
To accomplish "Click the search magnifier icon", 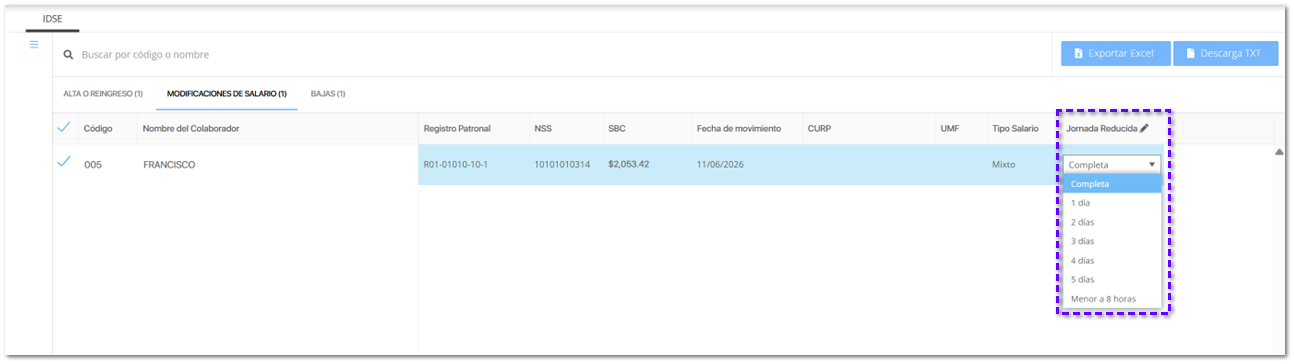I will point(69,54).
